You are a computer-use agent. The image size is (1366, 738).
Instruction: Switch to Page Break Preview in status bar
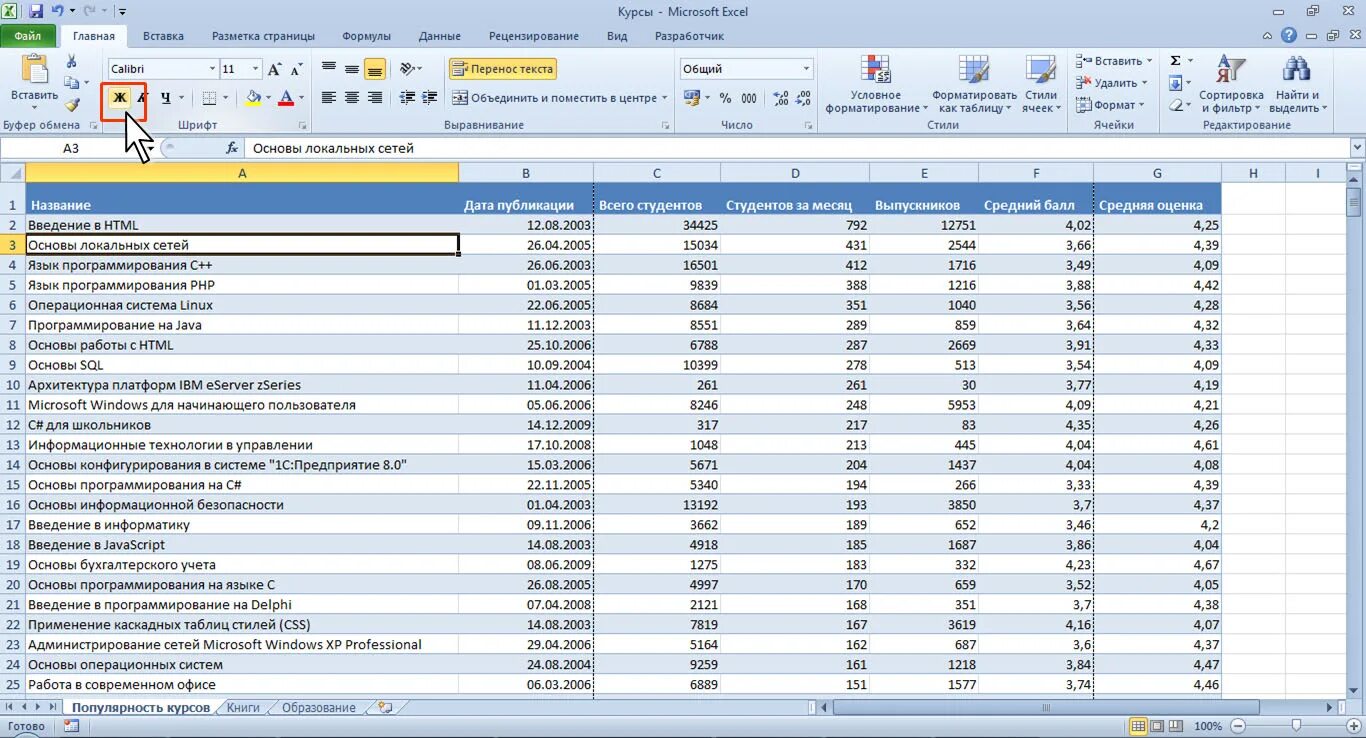(1174, 726)
